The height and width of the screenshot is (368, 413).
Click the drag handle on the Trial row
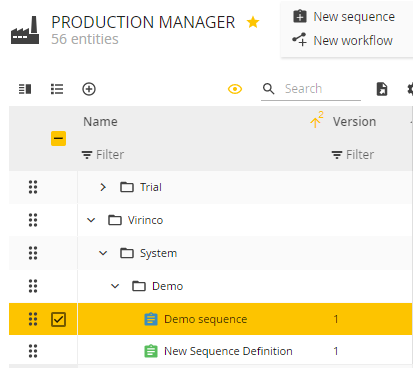tap(33, 187)
